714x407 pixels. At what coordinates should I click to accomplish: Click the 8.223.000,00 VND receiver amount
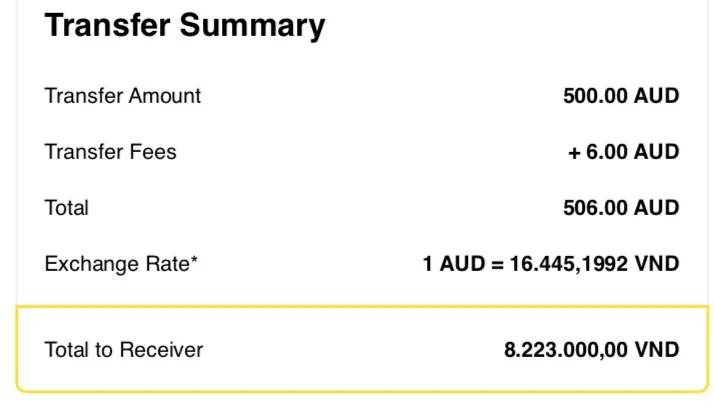coord(592,350)
